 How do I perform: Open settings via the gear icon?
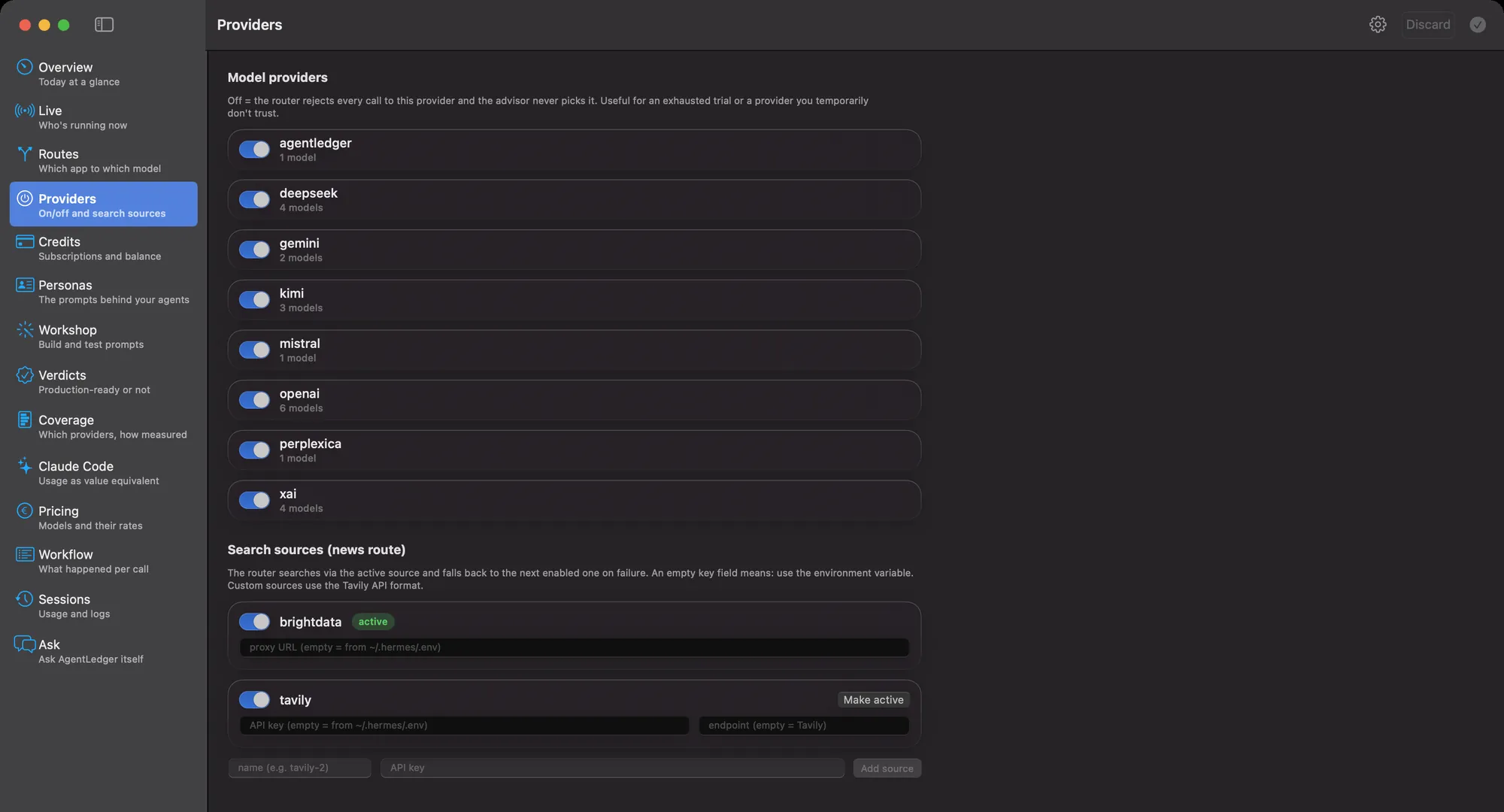pyautogui.click(x=1378, y=25)
